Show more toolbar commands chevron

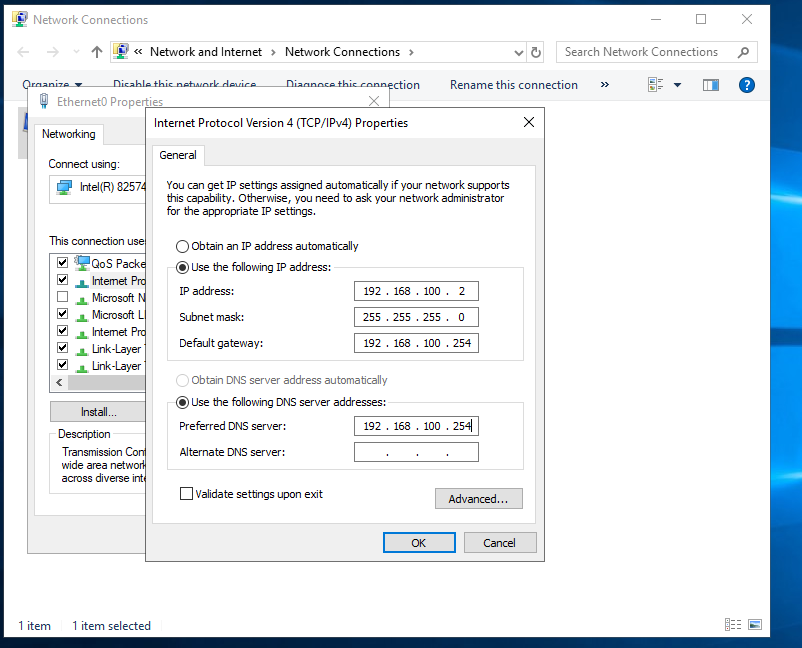coord(604,85)
